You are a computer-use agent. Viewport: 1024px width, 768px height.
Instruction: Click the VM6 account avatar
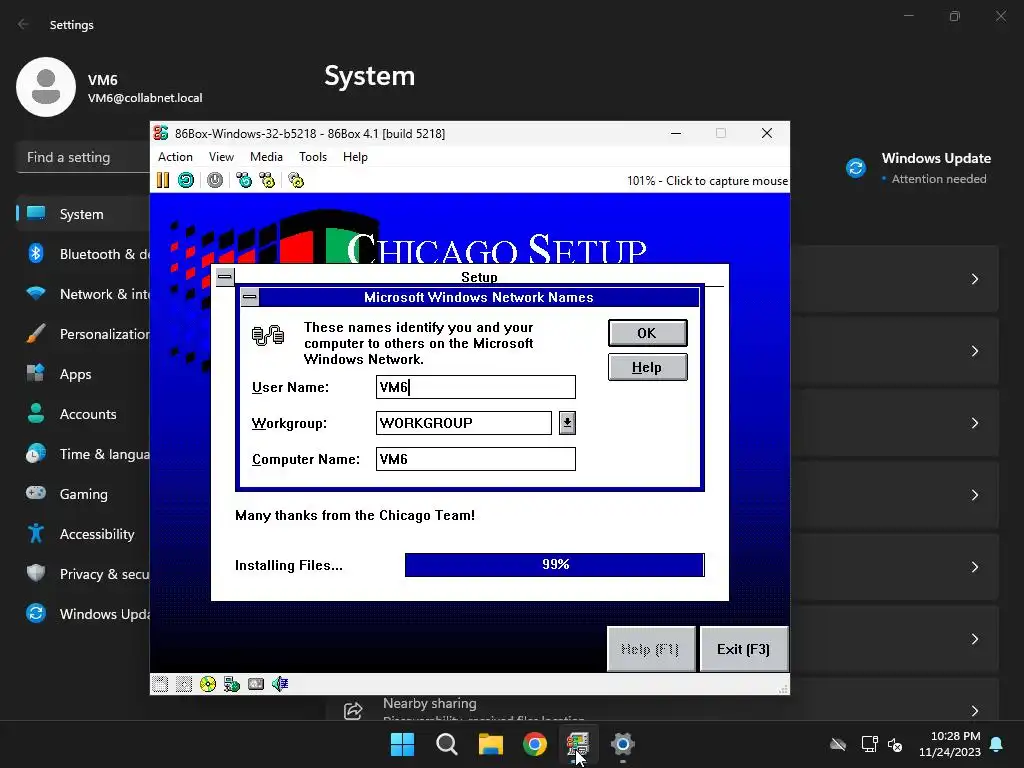tap(46, 87)
